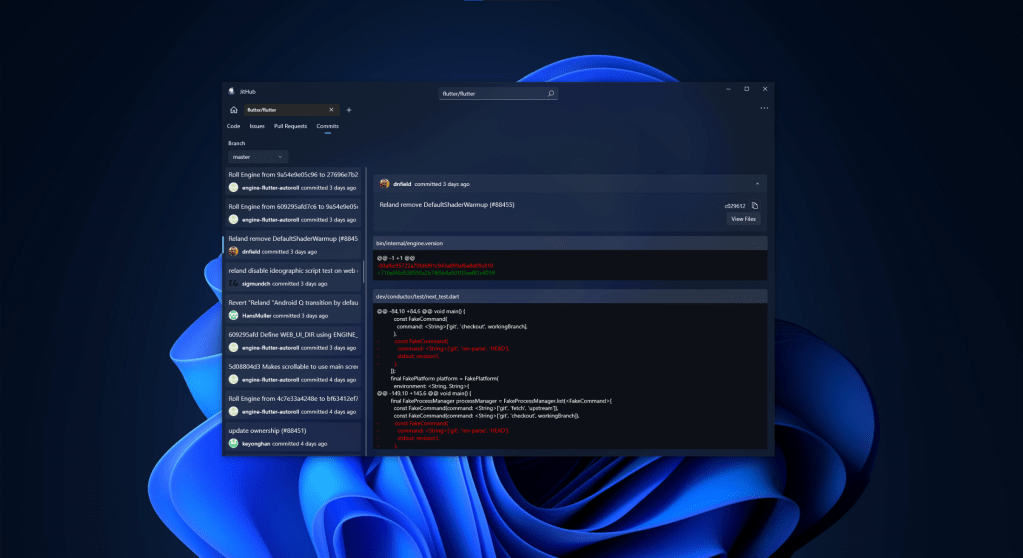Image resolution: width=1023 pixels, height=558 pixels.
Task: Switch to the Issues tab
Action: (x=257, y=126)
